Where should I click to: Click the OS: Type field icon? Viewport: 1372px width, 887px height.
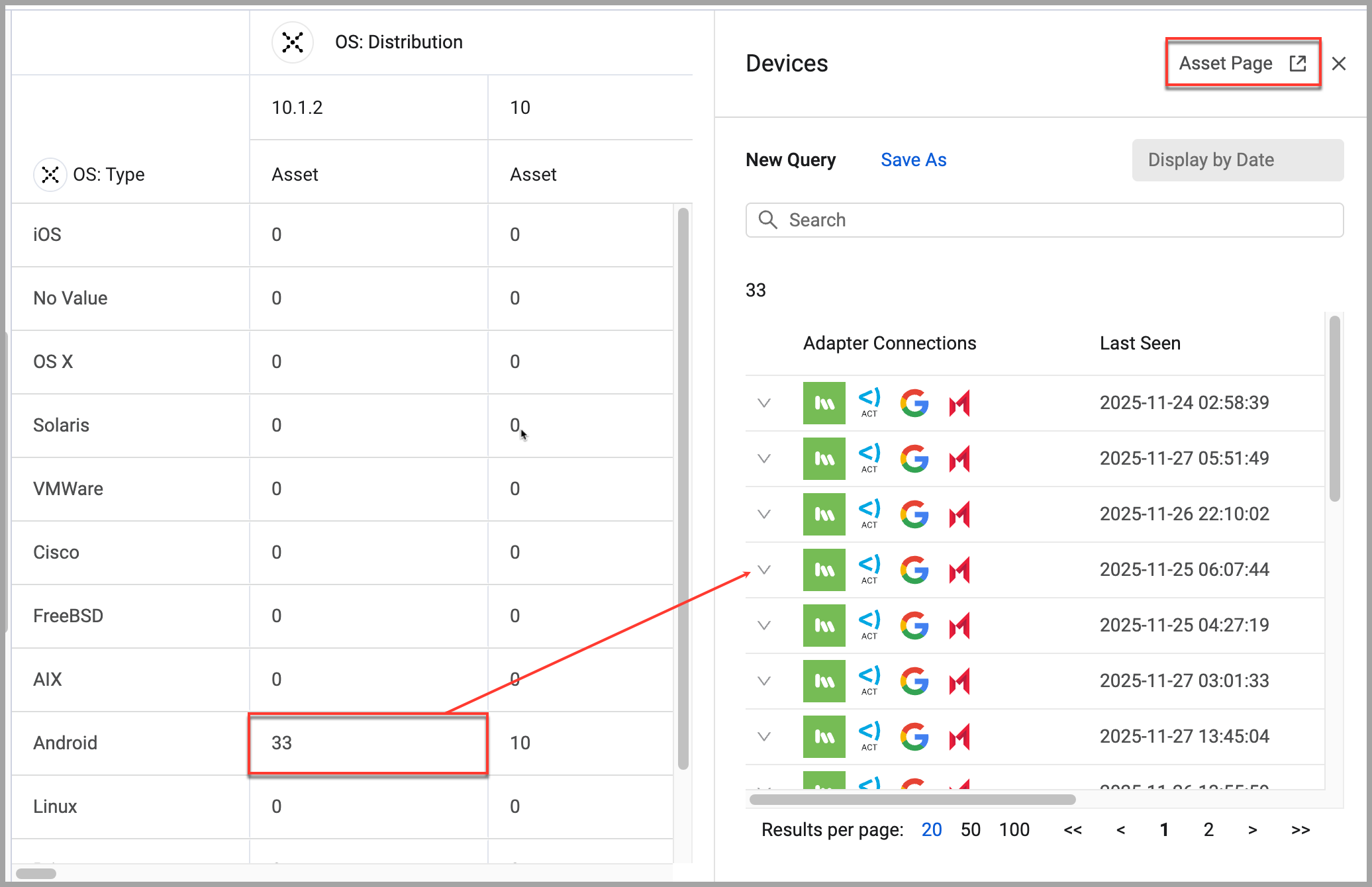pos(50,175)
